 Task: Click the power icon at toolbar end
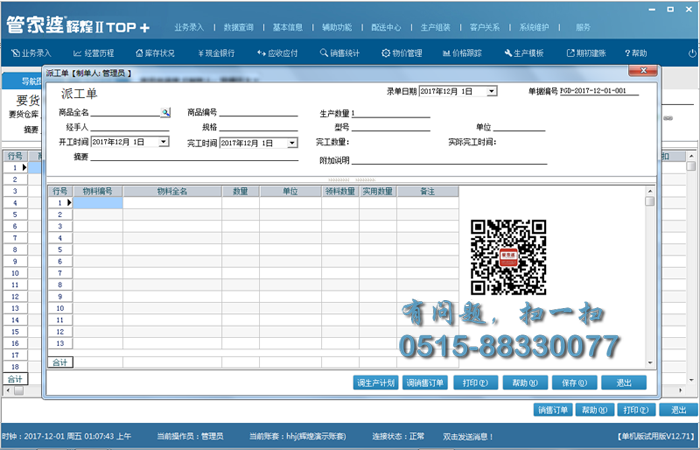coord(692,53)
